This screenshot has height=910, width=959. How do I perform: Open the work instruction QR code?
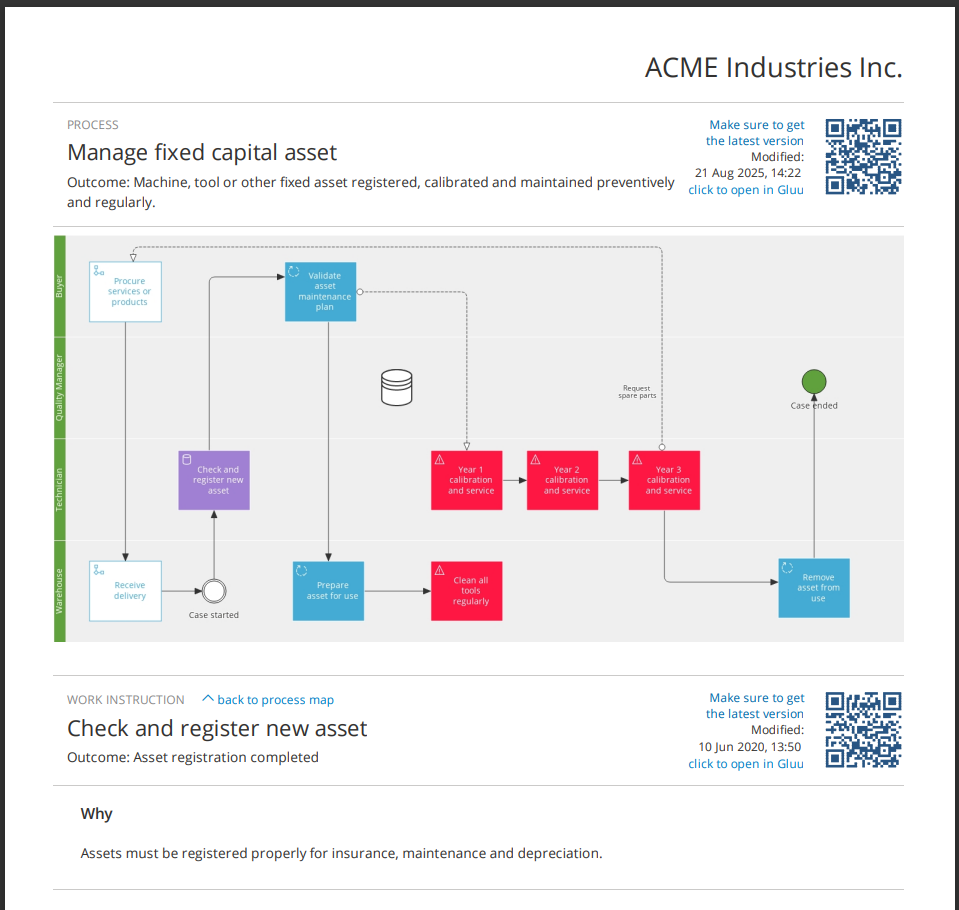(x=864, y=730)
